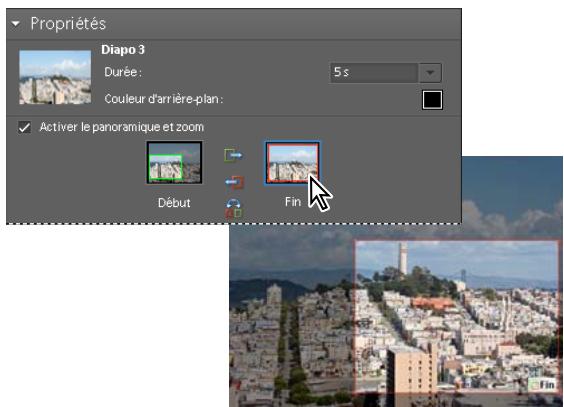This screenshot has height=407, width=564.
Task: Select the Fin thumbnail with red frame
Action: (x=292, y=163)
